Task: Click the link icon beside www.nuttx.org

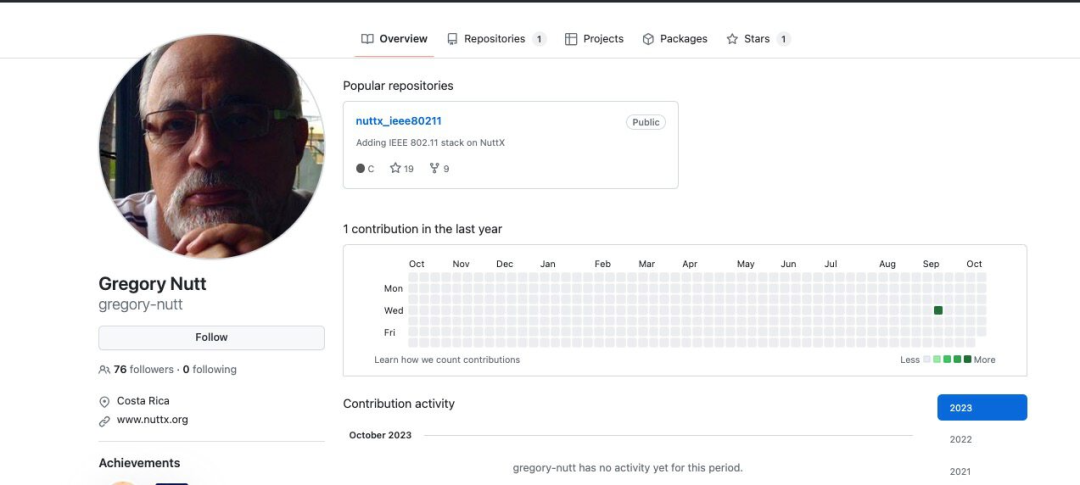Action: 105,420
